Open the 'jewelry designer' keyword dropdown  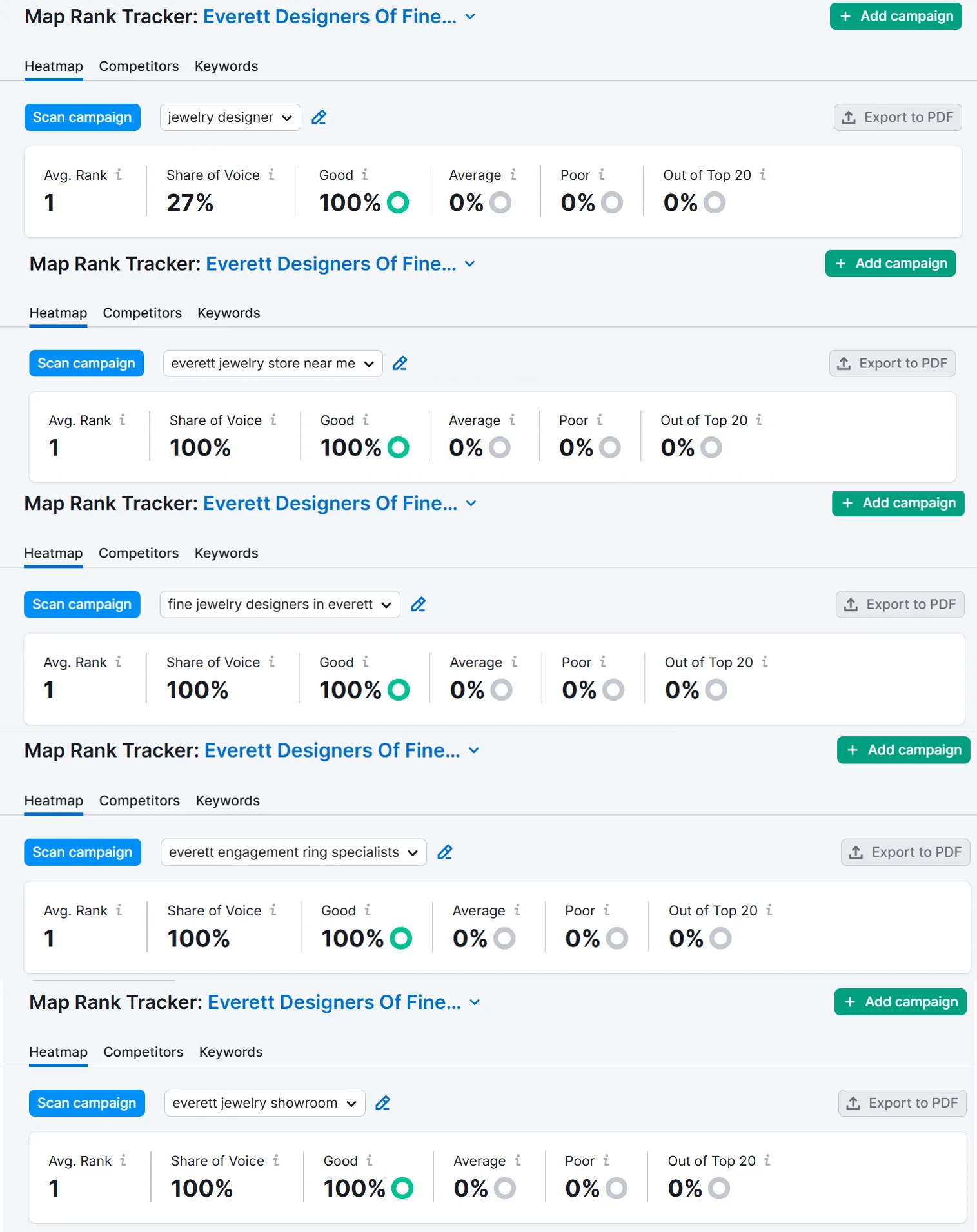(x=230, y=117)
